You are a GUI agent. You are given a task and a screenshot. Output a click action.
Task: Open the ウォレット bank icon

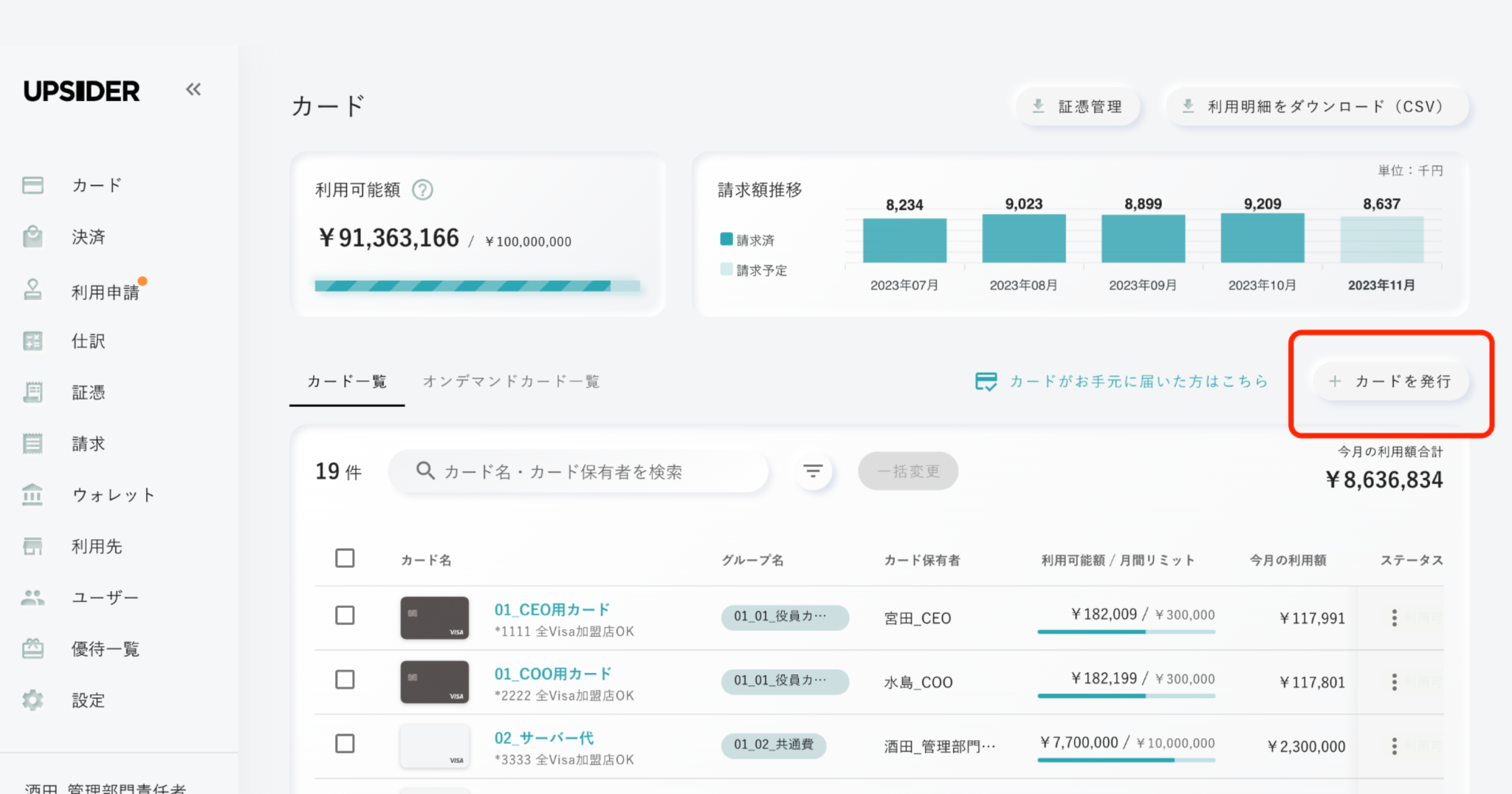(33, 495)
